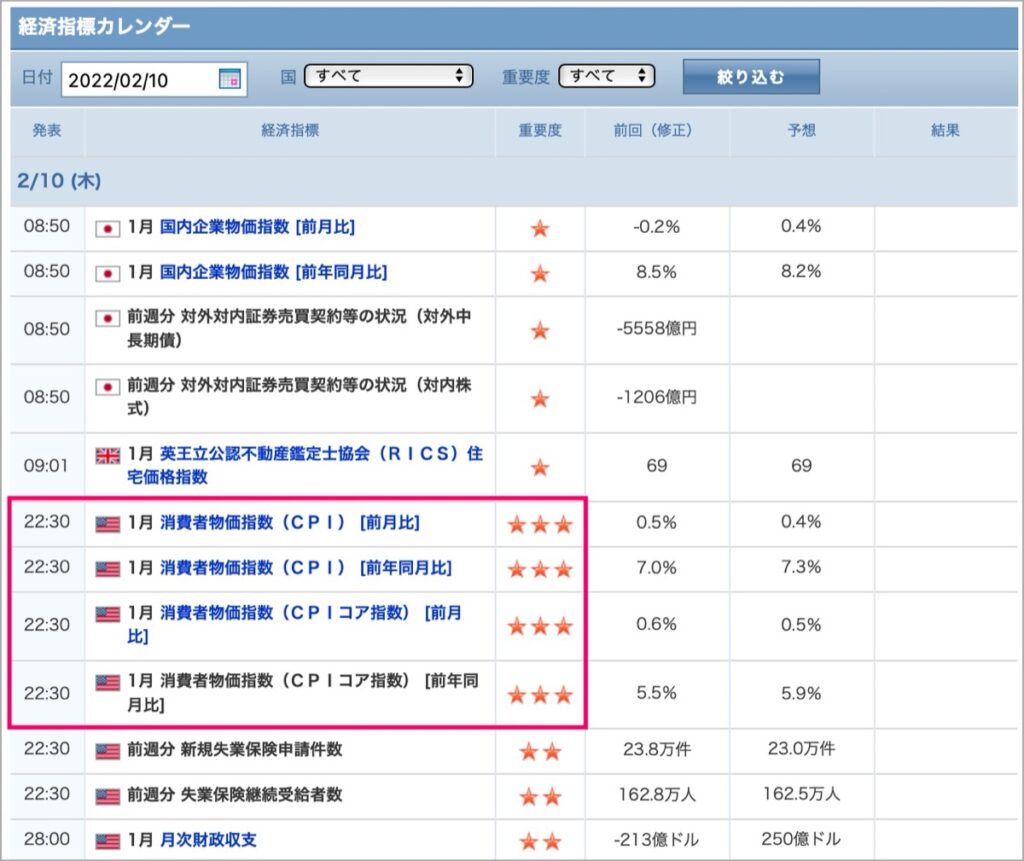Click the 結果 column header
This screenshot has width=1024, height=861.
[946, 131]
